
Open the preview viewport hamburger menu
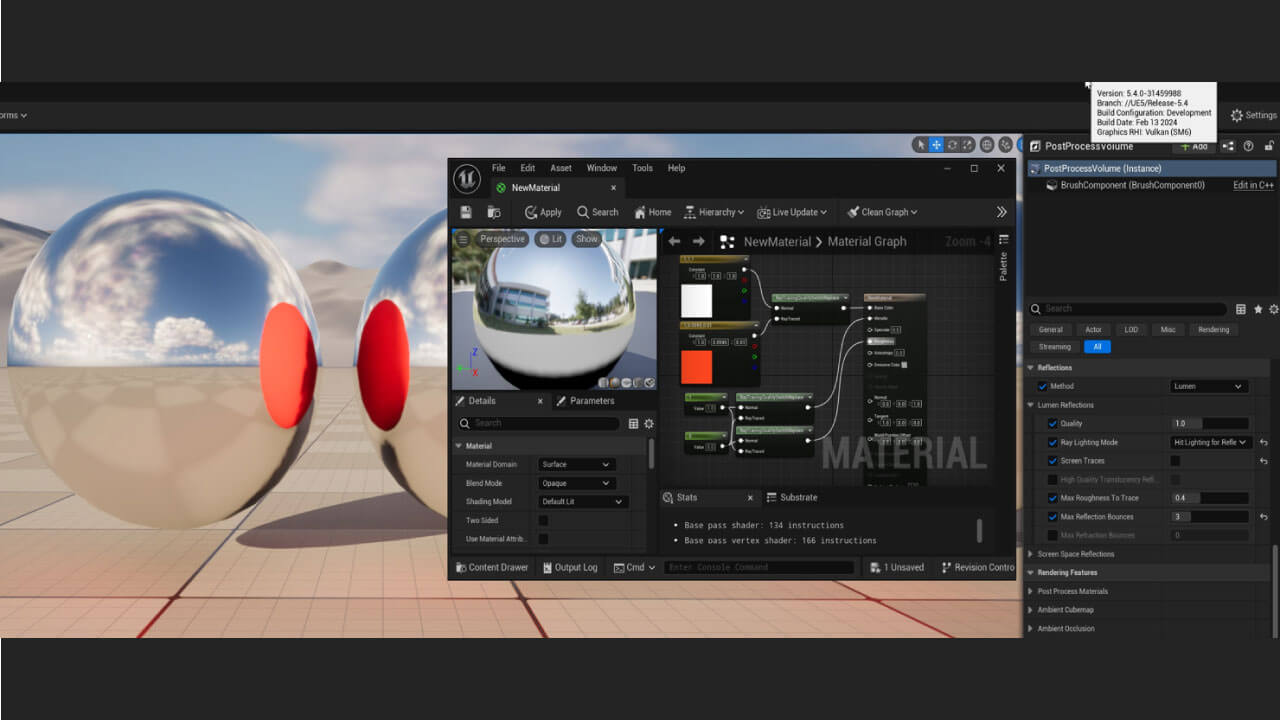pyautogui.click(x=463, y=239)
